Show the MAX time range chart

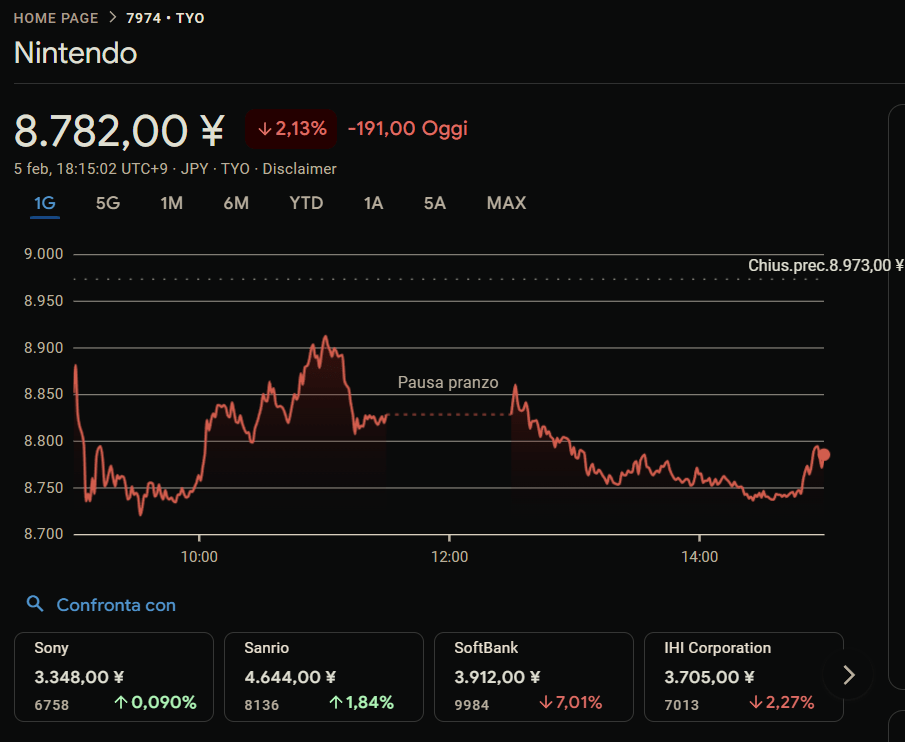tap(506, 203)
